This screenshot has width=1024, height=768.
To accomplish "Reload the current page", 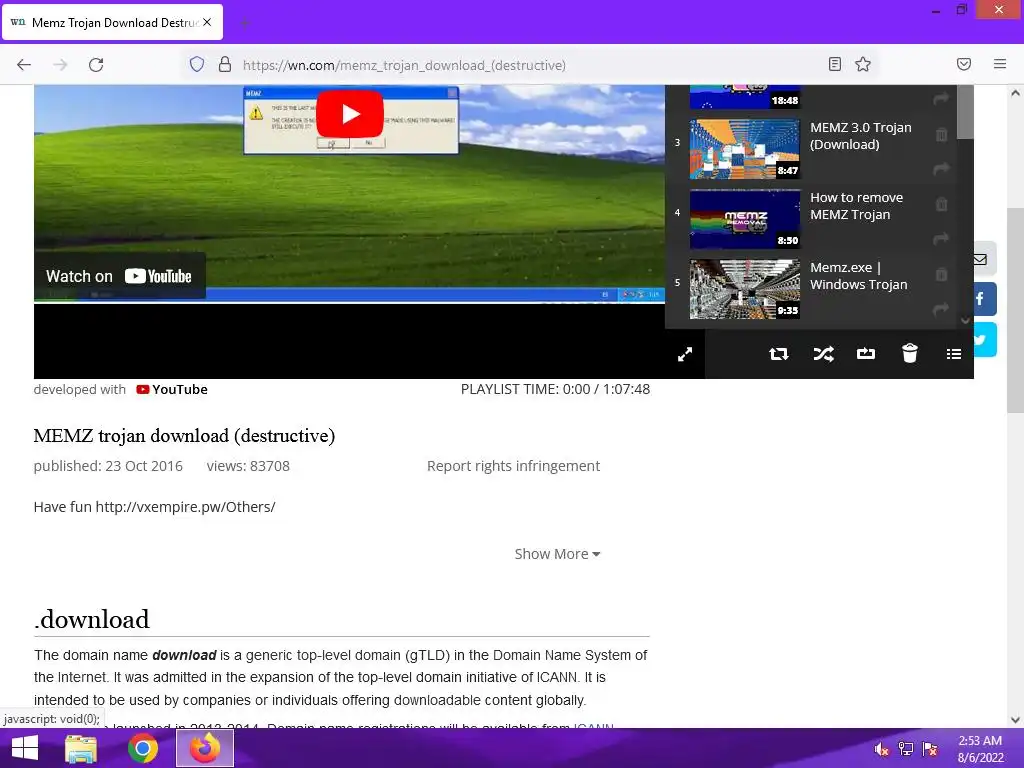I will pyautogui.click(x=96, y=65).
